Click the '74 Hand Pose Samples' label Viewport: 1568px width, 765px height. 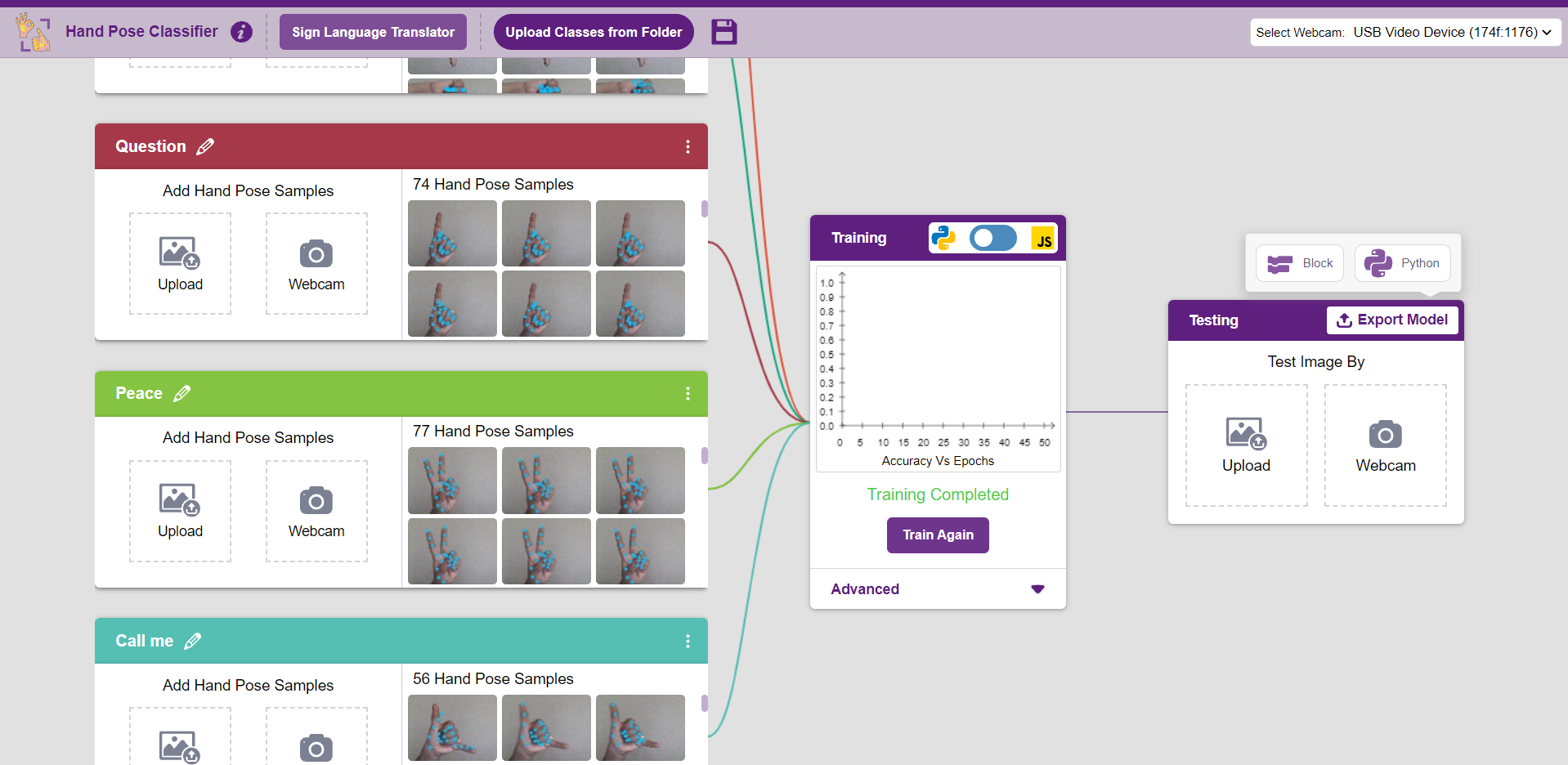pos(493,185)
